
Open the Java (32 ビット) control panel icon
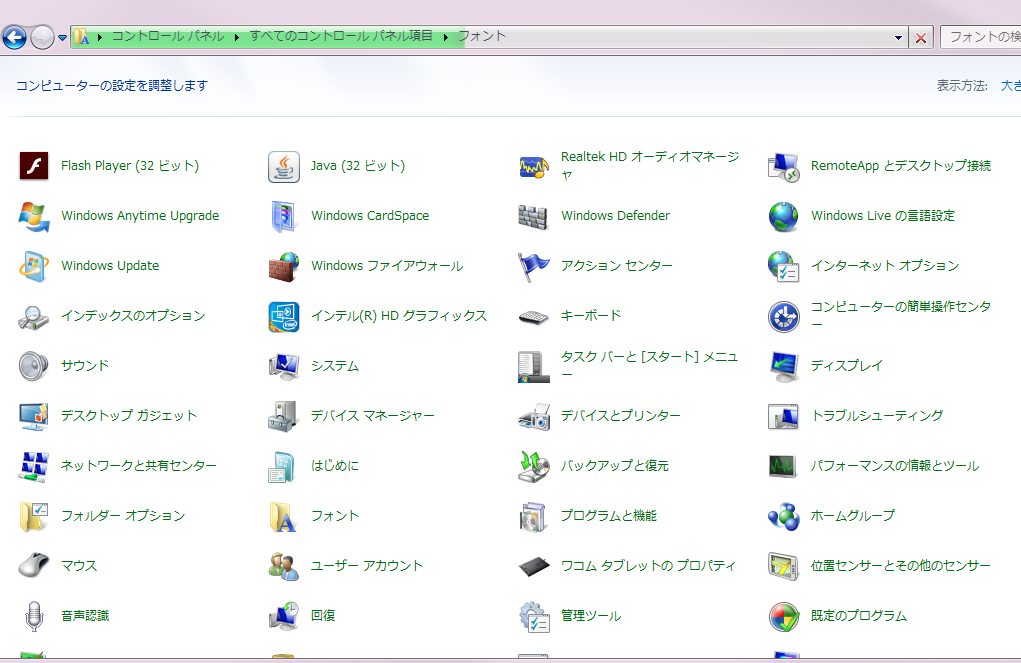pyautogui.click(x=284, y=166)
